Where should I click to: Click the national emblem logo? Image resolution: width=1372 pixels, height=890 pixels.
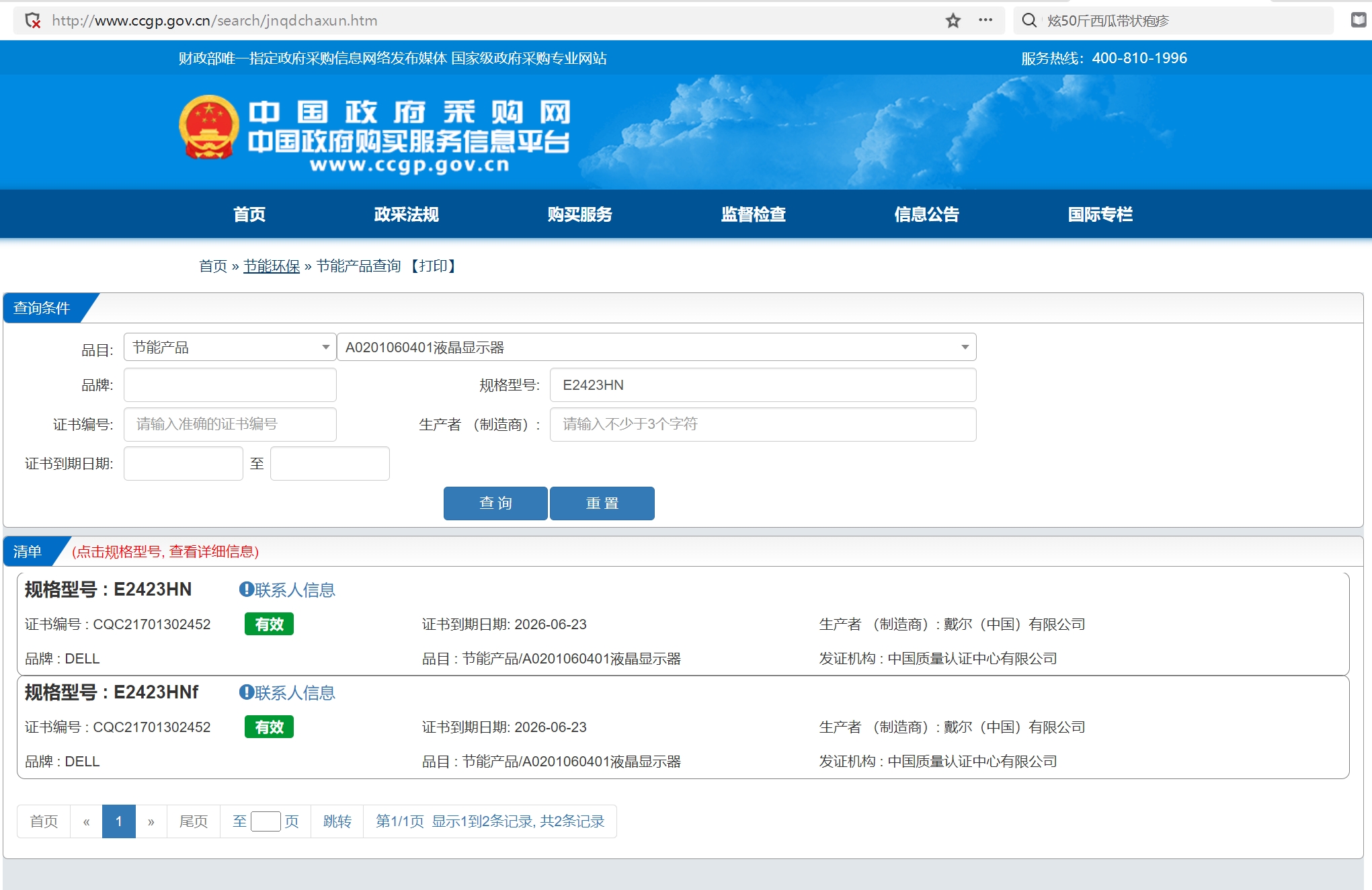pos(209,127)
